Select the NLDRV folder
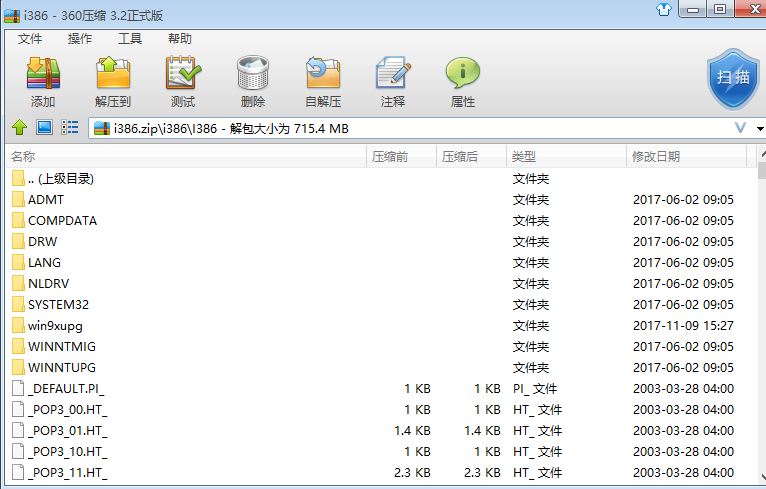 [381, 283]
